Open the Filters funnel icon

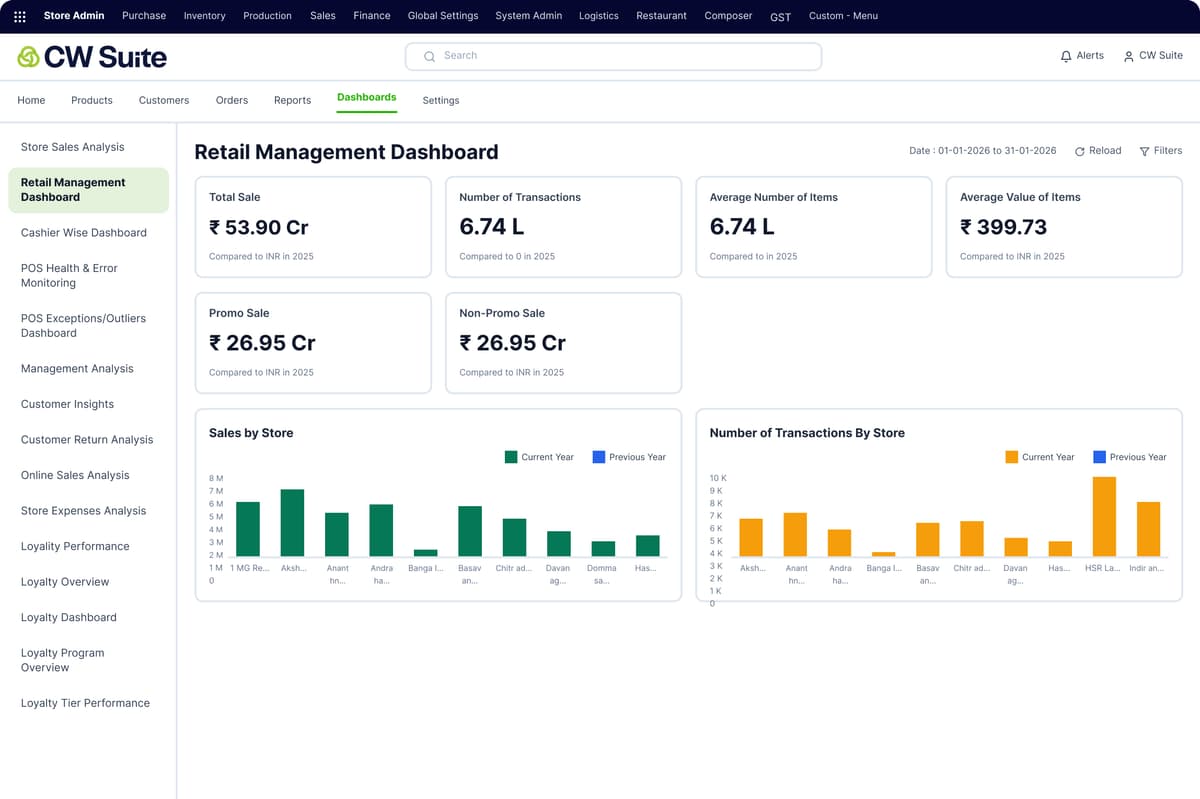pyautogui.click(x=1144, y=151)
